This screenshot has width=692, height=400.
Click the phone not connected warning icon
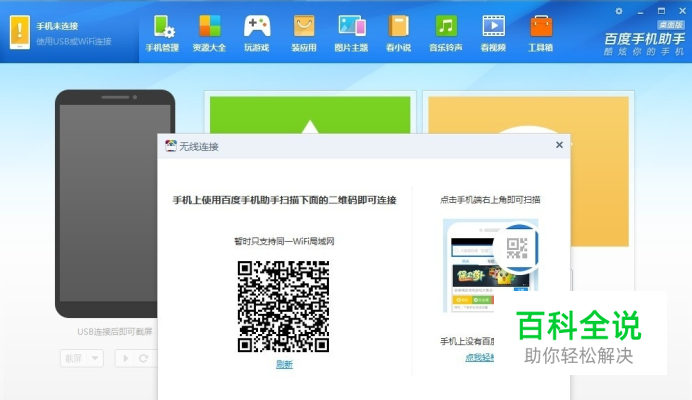(x=20, y=32)
